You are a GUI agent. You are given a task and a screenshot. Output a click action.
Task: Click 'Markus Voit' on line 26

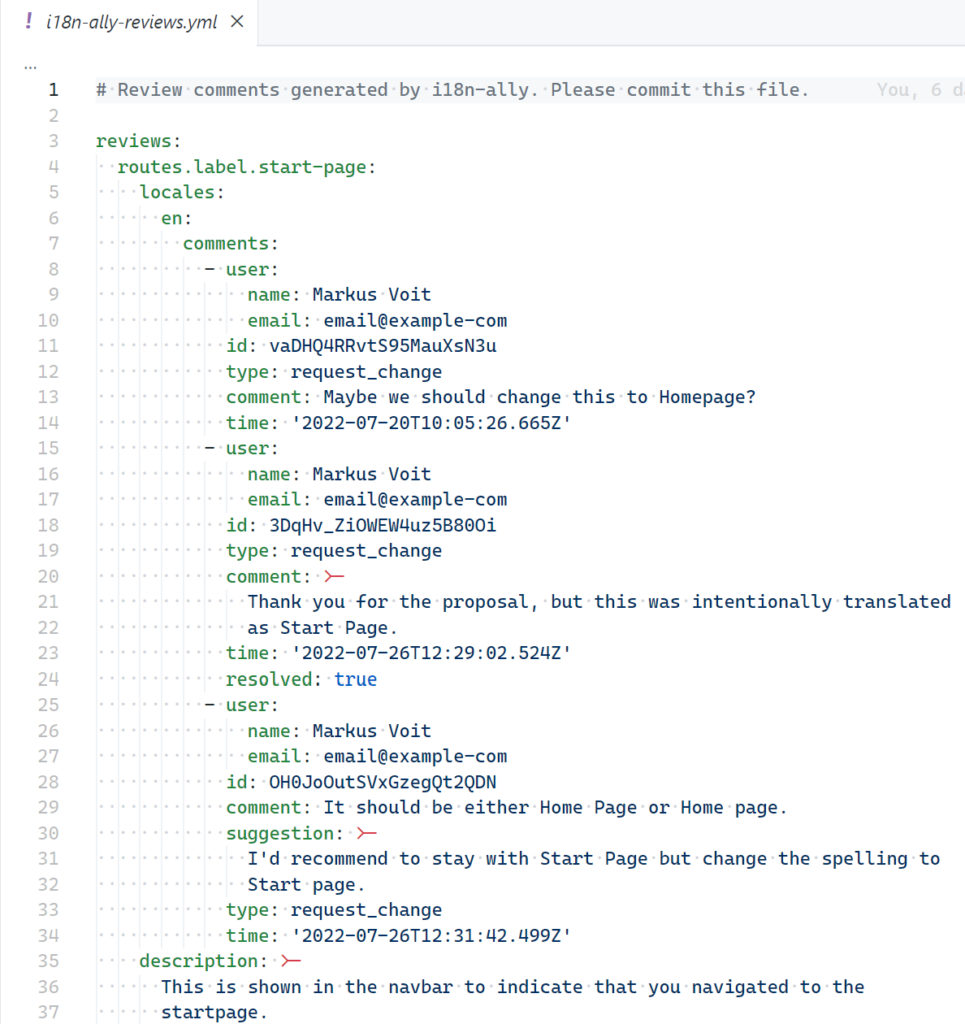click(x=372, y=730)
